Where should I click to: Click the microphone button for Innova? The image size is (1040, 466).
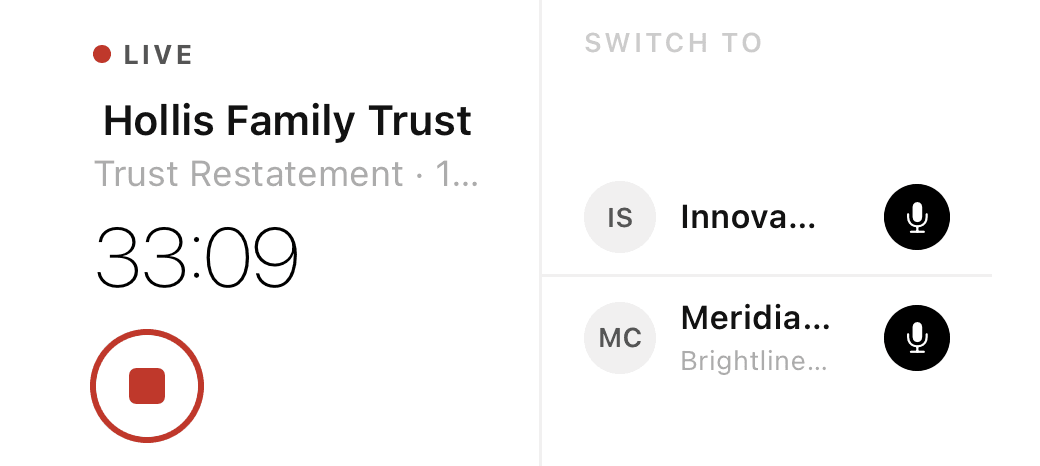(x=917, y=217)
